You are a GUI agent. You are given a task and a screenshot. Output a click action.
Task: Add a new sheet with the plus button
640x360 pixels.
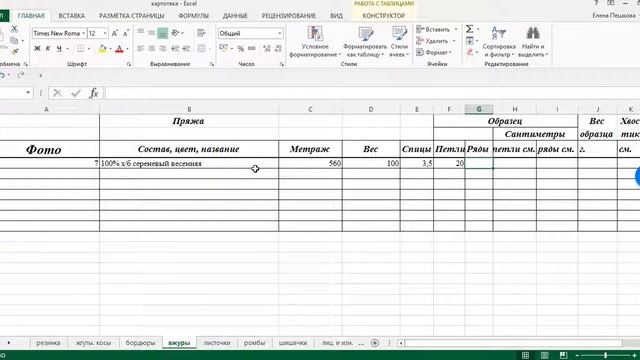pyautogui.click(x=375, y=343)
